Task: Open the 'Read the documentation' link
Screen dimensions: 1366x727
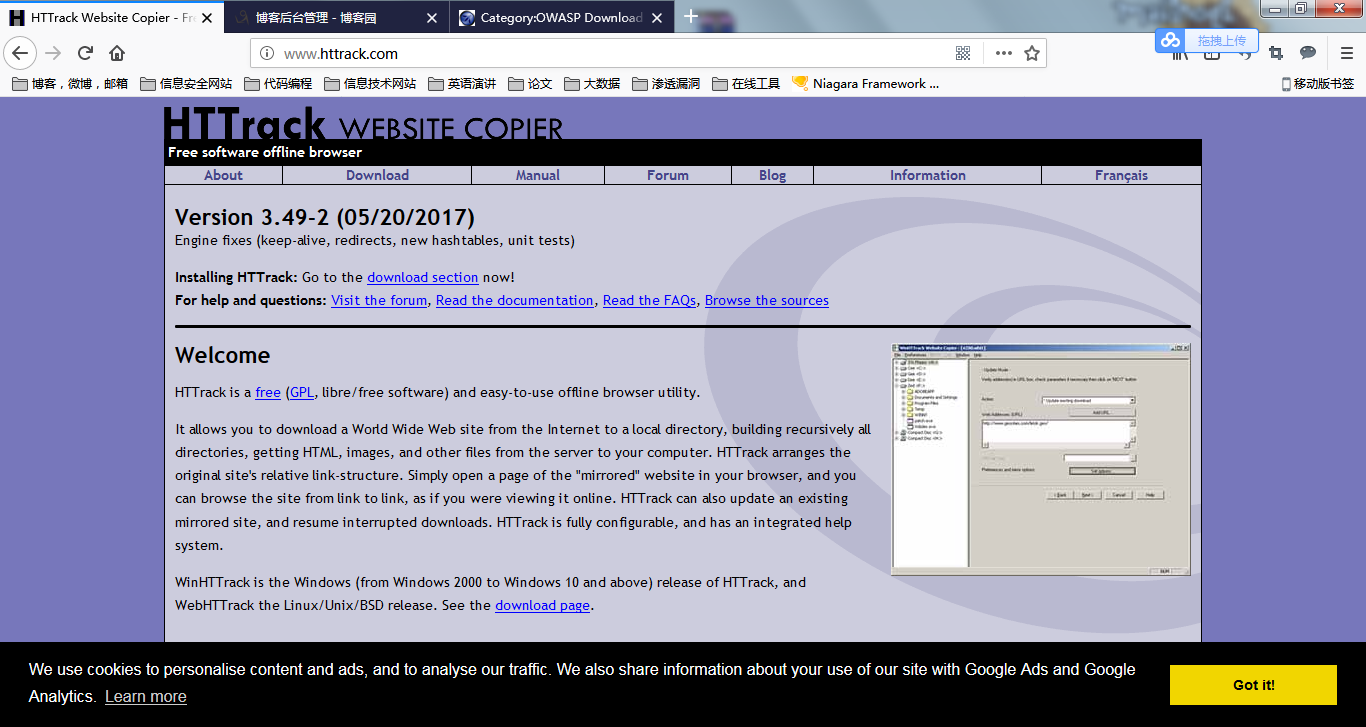Action: point(515,300)
